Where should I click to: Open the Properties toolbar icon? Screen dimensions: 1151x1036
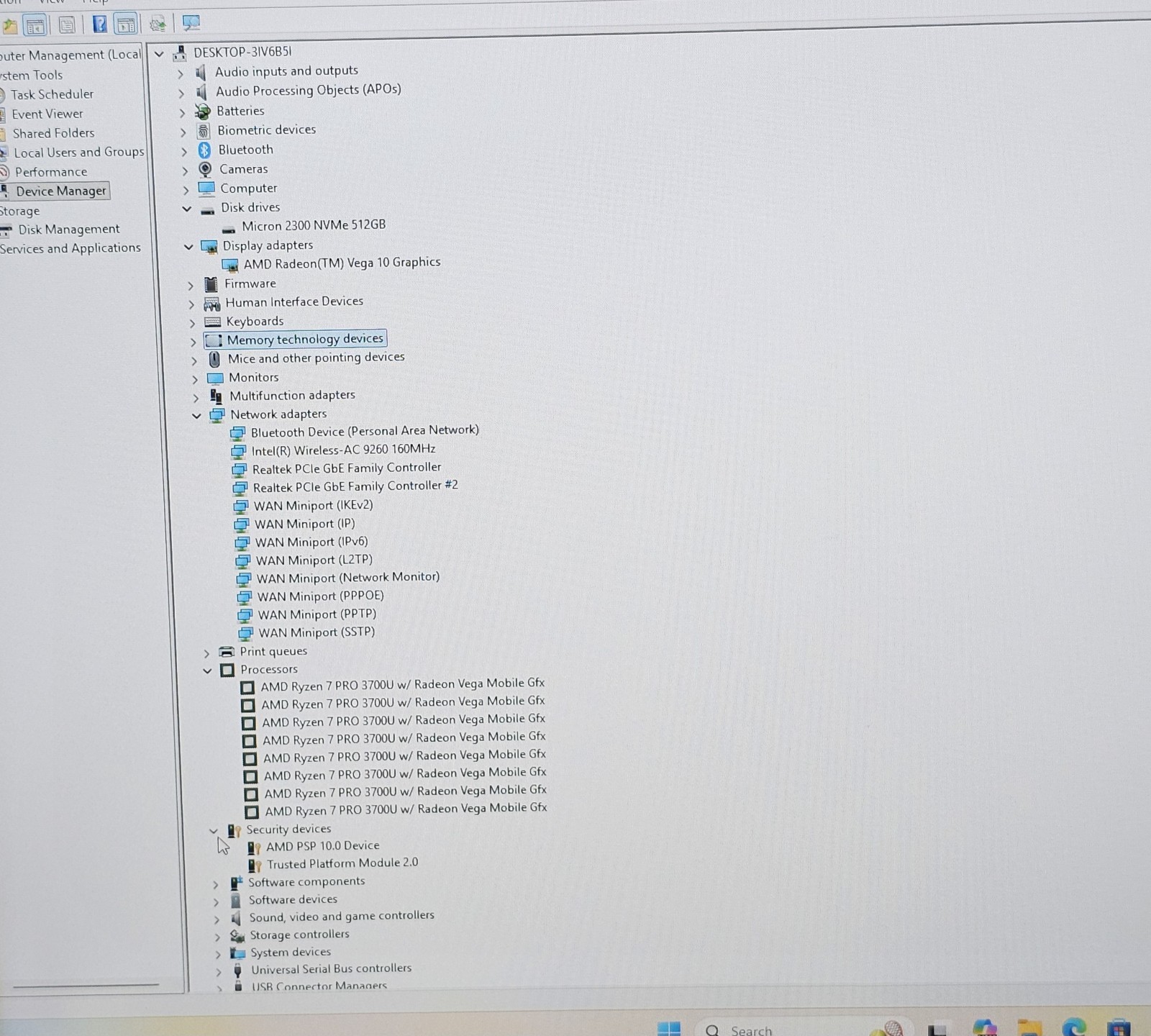pos(67,26)
